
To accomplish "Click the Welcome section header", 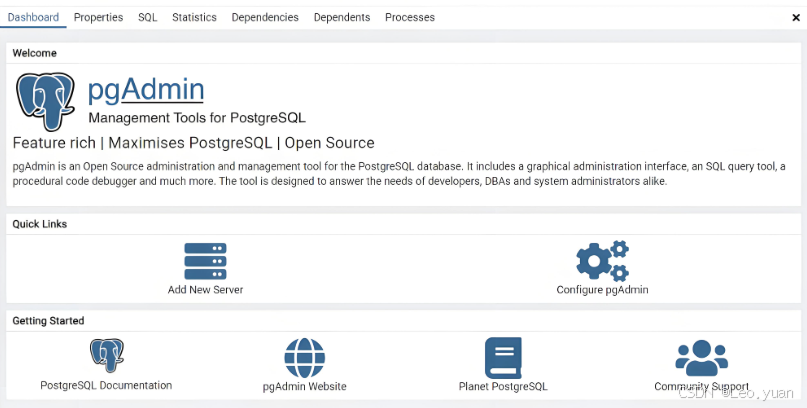I will 34,53.
